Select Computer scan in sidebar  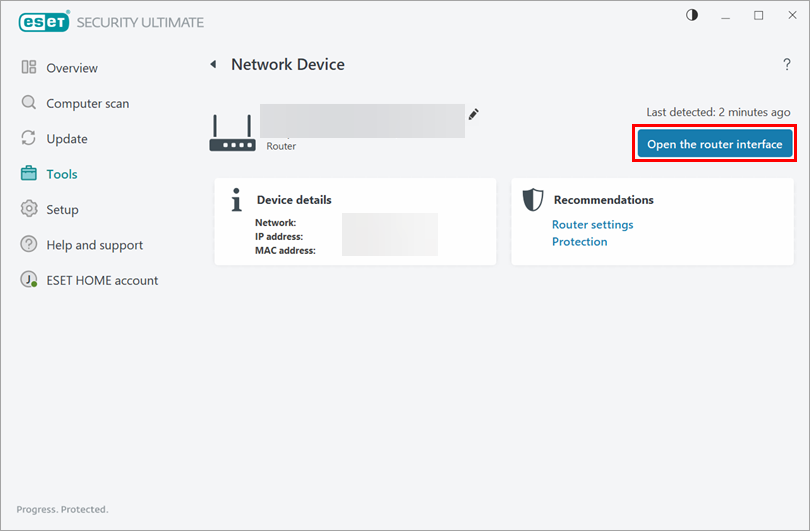(x=87, y=103)
